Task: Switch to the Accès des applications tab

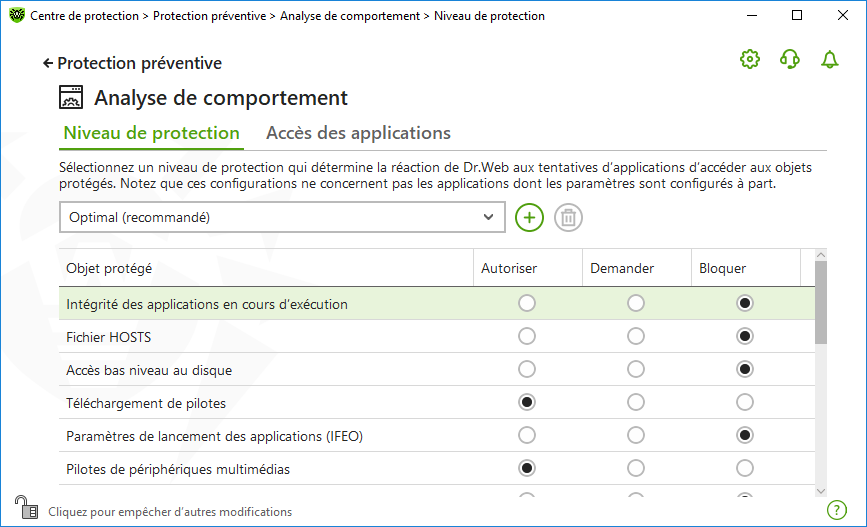Action: point(358,133)
